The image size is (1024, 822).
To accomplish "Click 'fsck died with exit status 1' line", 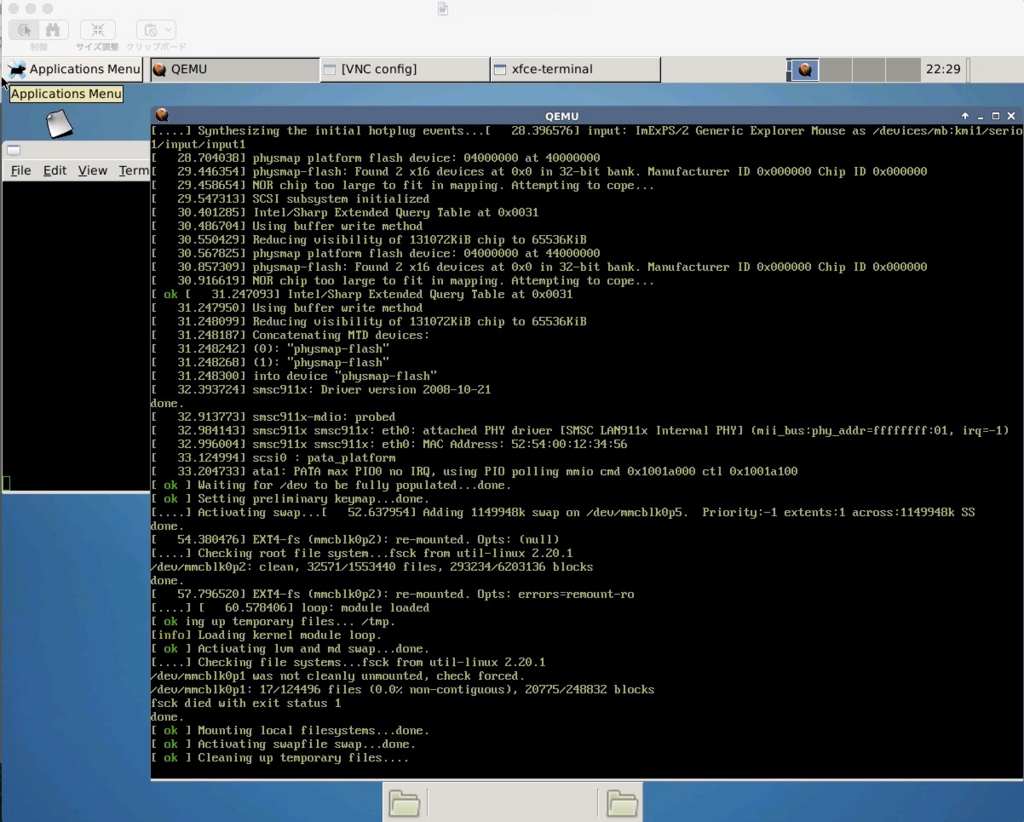I will 246,703.
